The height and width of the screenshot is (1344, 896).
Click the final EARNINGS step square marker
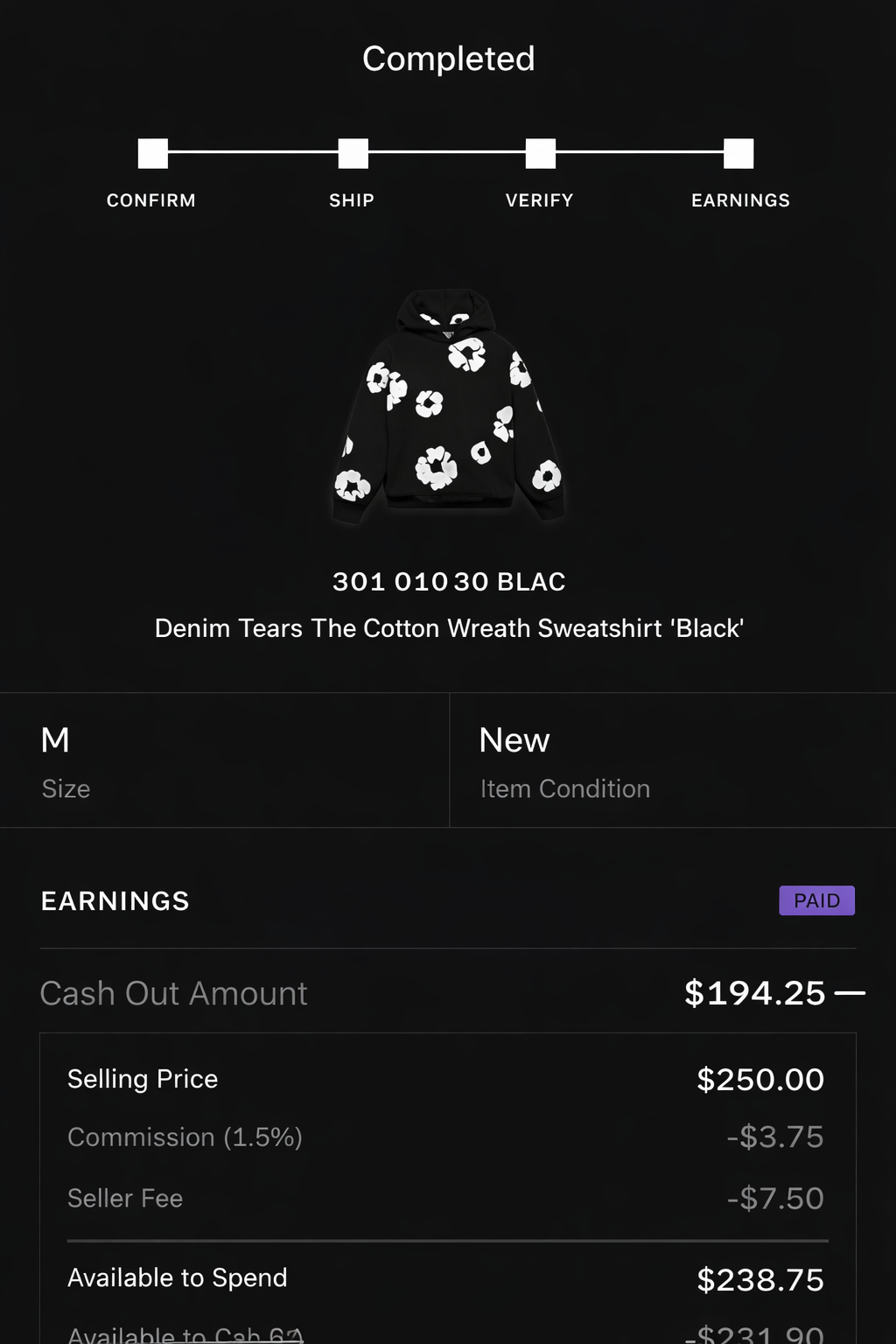[738, 153]
